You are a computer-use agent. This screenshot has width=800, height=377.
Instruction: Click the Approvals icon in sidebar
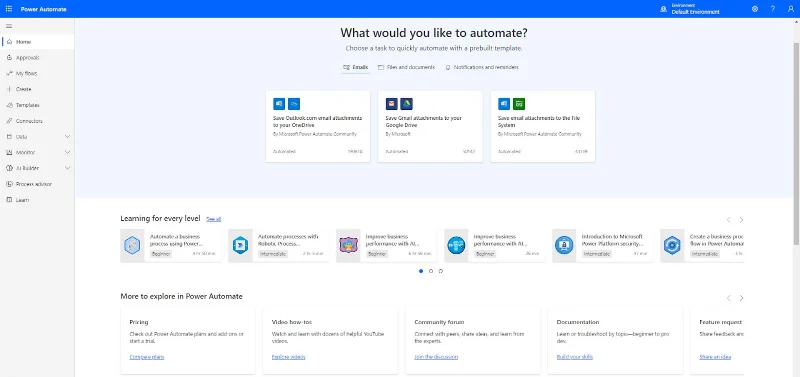pos(10,58)
